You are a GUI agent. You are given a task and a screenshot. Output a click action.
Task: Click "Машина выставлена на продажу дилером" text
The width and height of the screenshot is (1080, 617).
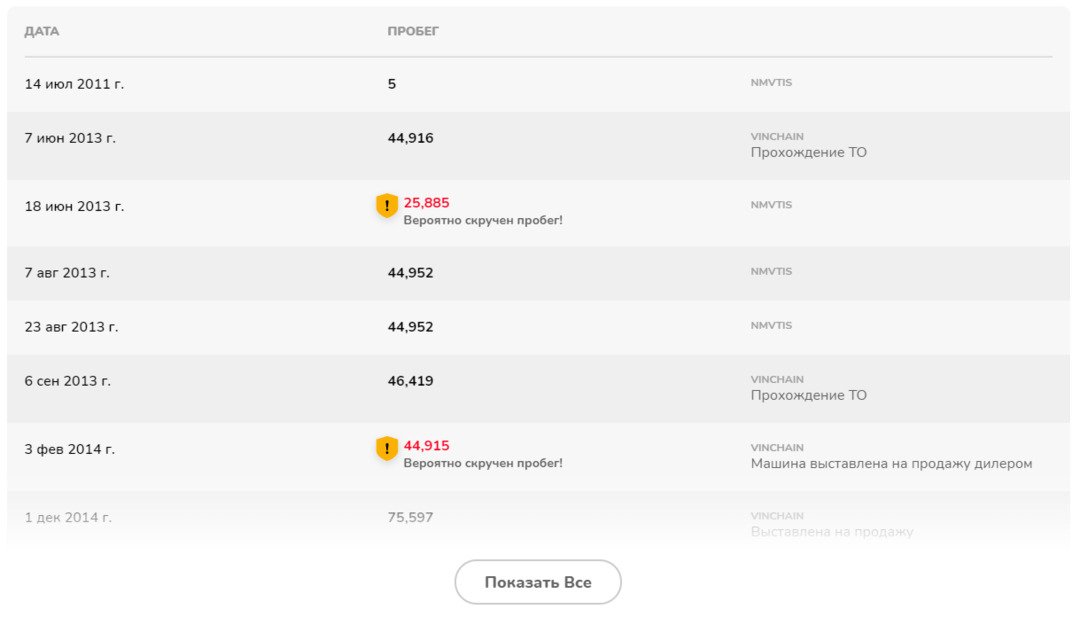pyautogui.click(x=891, y=464)
